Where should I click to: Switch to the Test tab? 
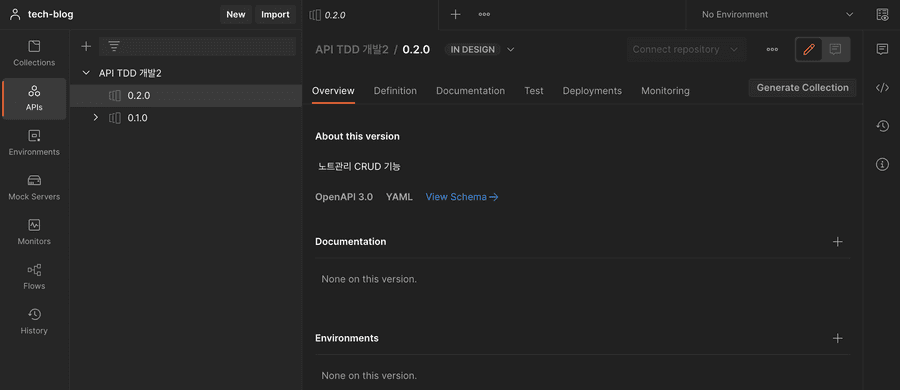coord(533,91)
